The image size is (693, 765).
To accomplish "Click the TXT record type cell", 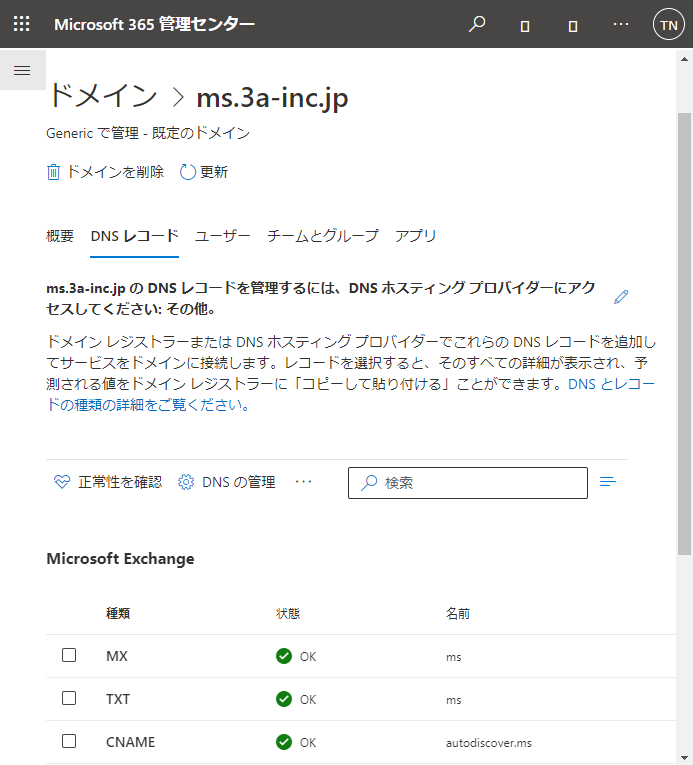I will click(118, 699).
